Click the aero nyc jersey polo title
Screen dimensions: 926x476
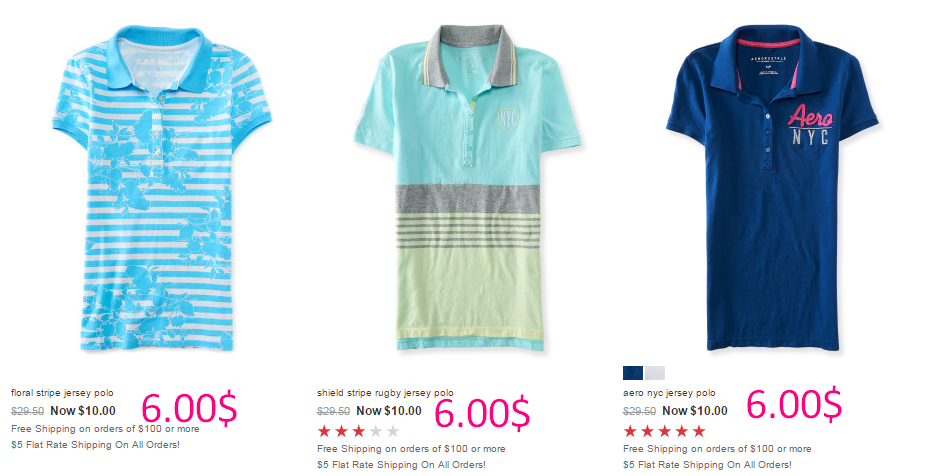click(x=669, y=393)
